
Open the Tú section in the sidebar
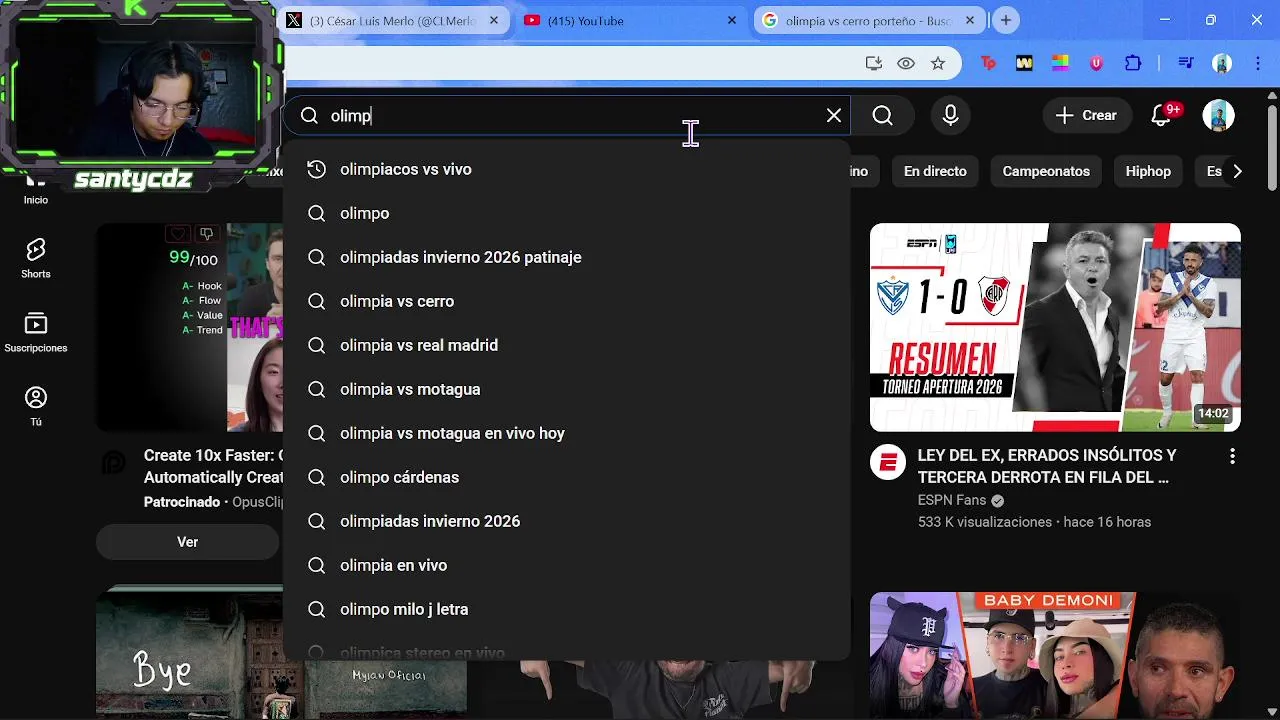pos(36,406)
